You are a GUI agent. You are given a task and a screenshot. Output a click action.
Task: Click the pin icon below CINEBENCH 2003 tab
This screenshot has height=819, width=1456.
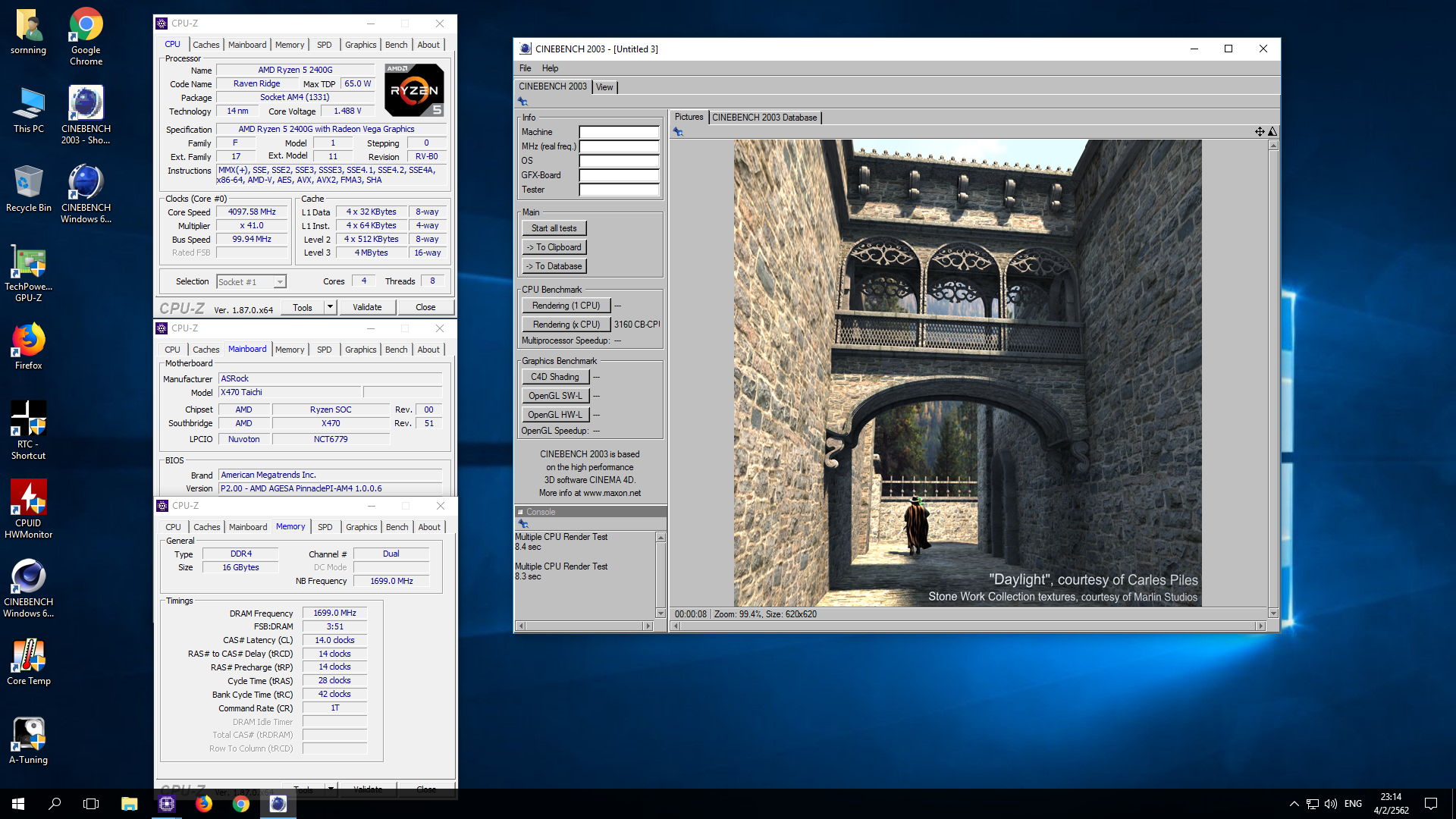522,101
